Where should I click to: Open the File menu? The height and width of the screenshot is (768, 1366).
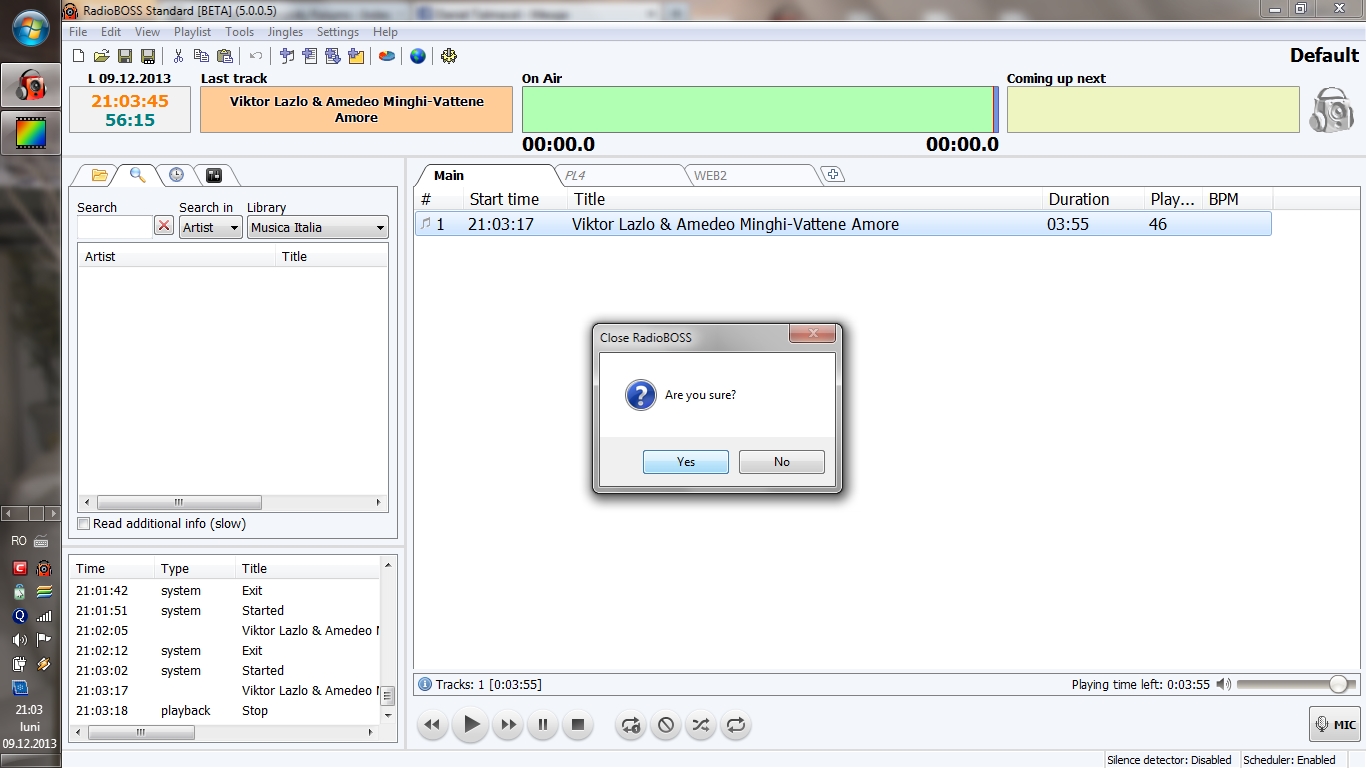click(x=78, y=32)
